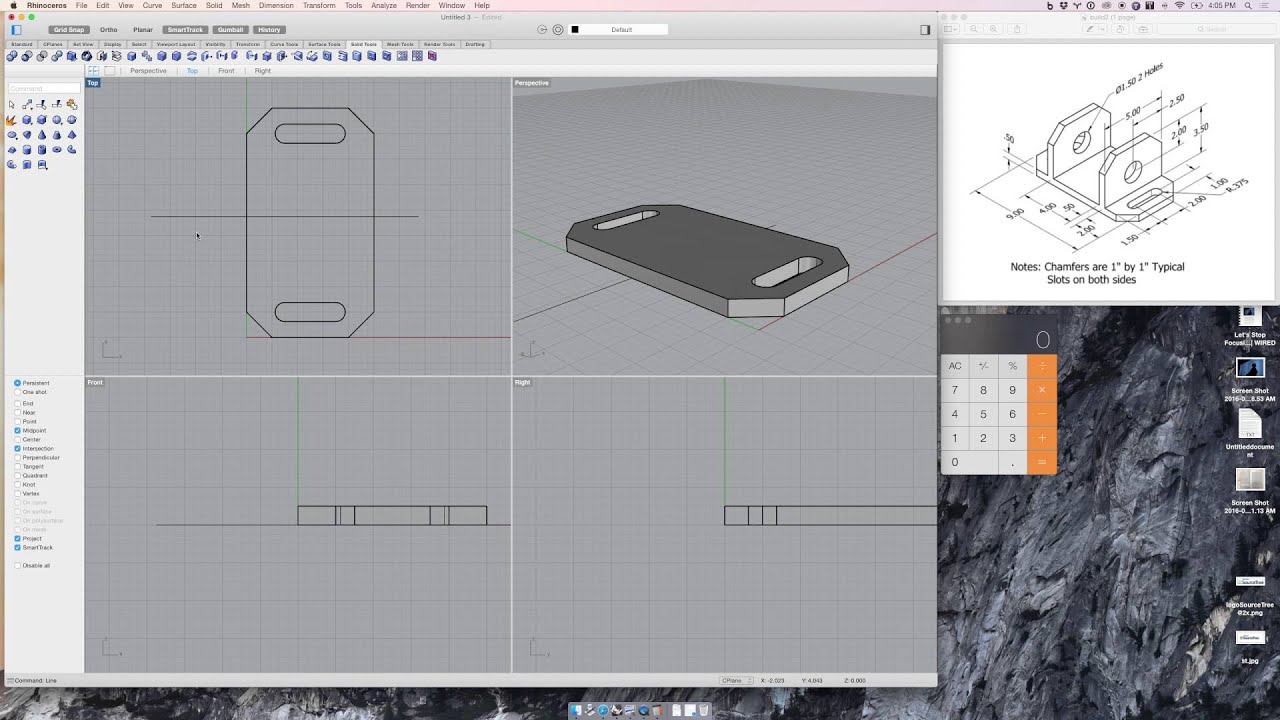Click the Command input field
Image resolution: width=1280 pixels, height=720 pixels.
(x=44, y=88)
